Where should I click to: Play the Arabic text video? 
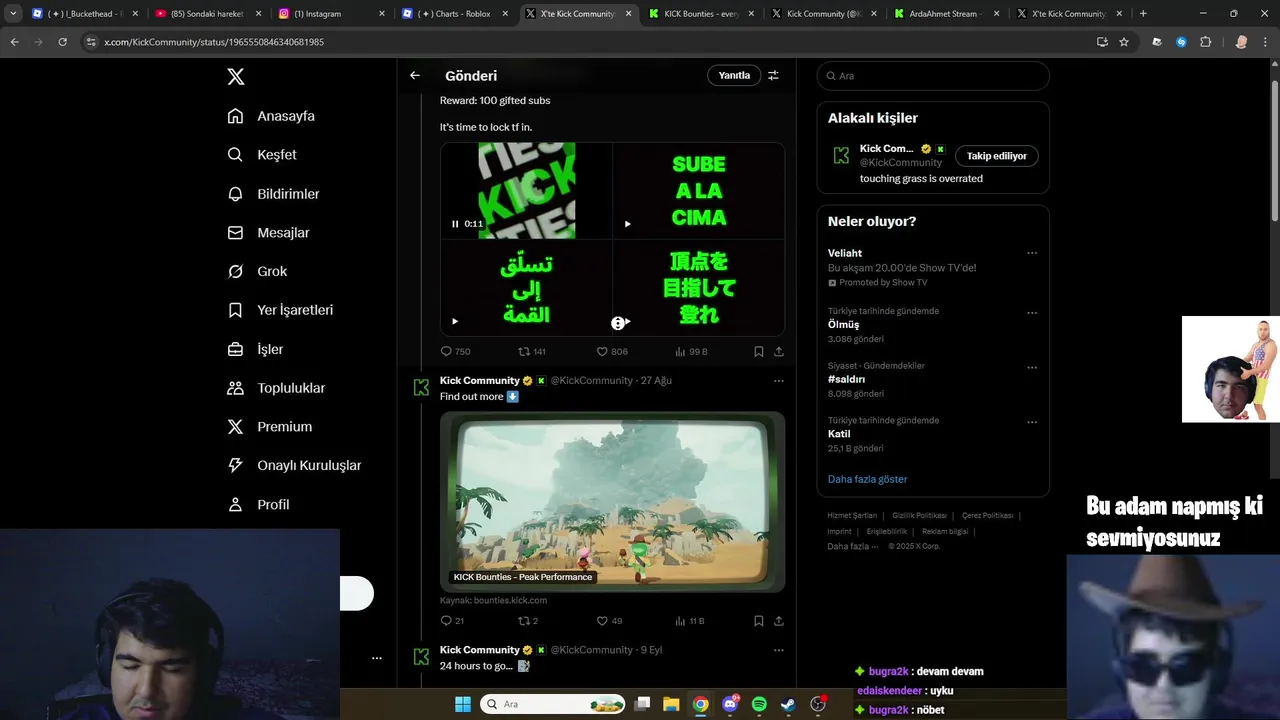(455, 321)
